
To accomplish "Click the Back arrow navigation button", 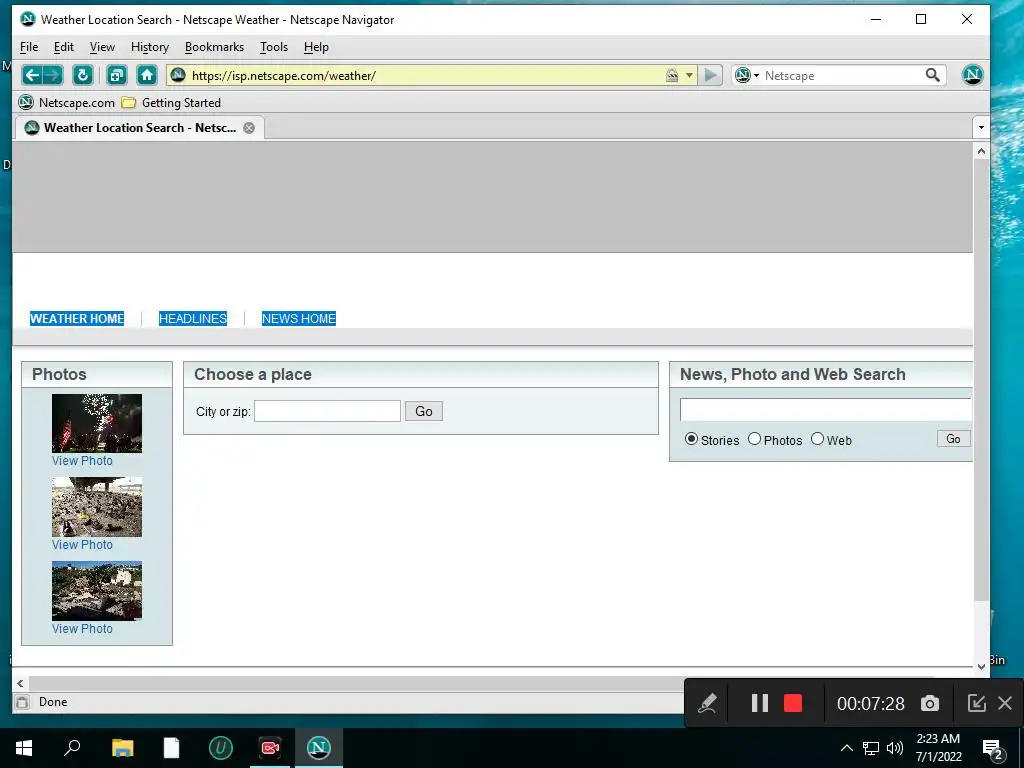I will [32, 75].
